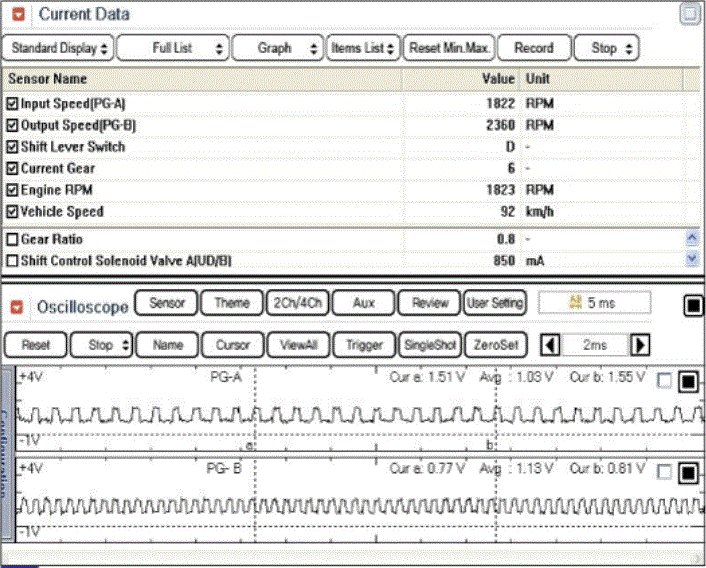
Task: Uncheck the Input Speed(PG-A) checkbox
Action: pos(12,103)
